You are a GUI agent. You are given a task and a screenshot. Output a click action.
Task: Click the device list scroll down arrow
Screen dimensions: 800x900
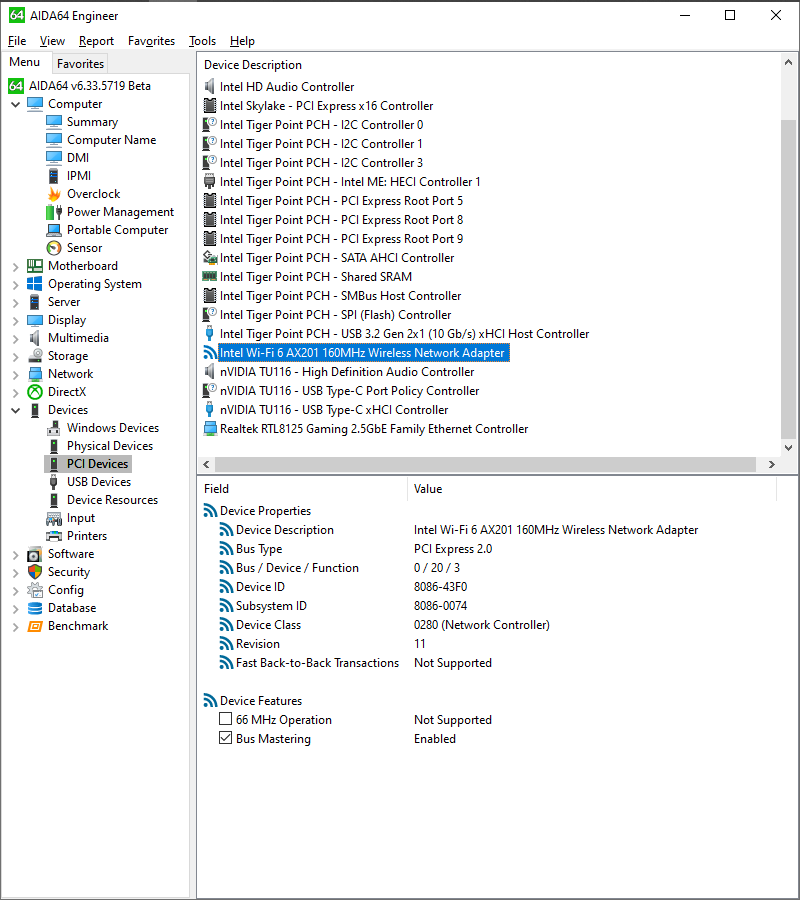coord(789,448)
